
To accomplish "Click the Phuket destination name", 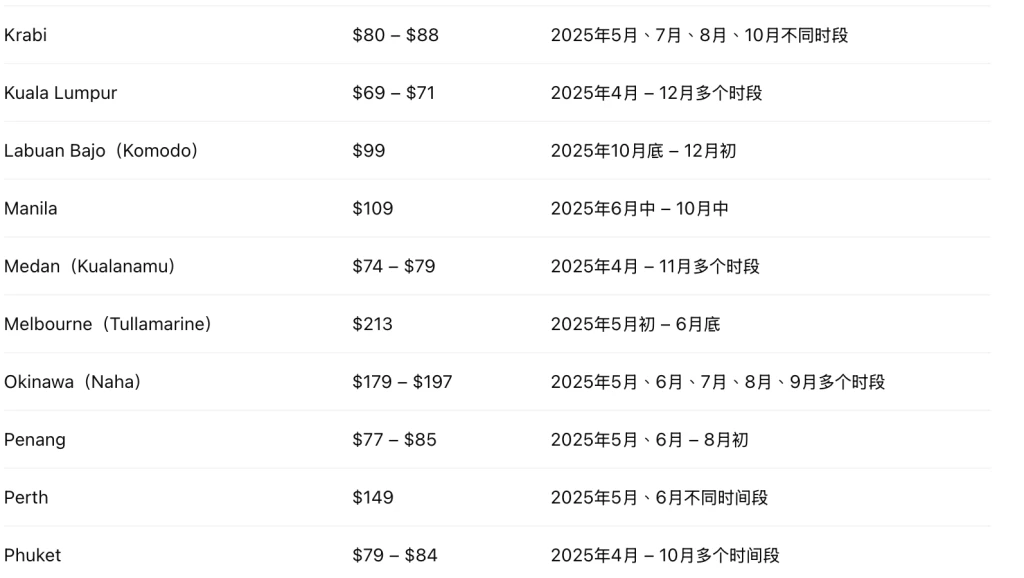I will click(33, 555).
